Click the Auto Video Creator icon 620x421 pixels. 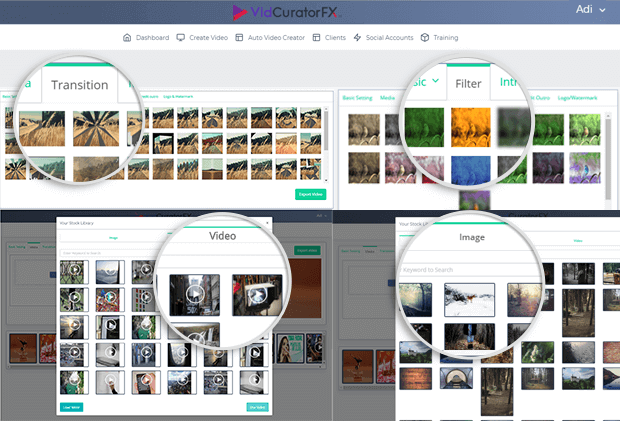coord(238,38)
